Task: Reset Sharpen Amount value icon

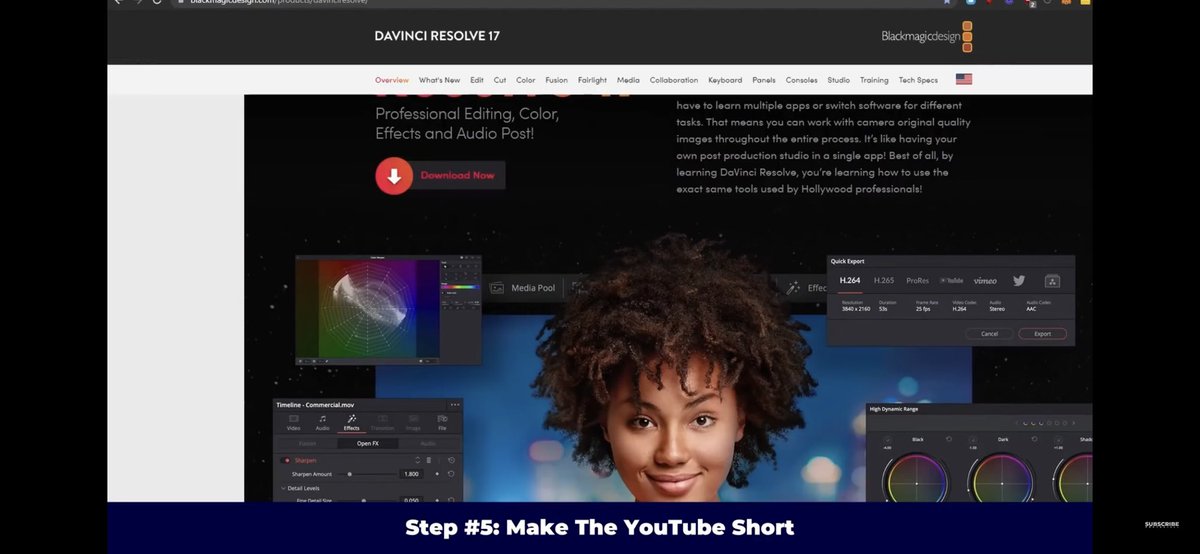Action: [x=451, y=474]
